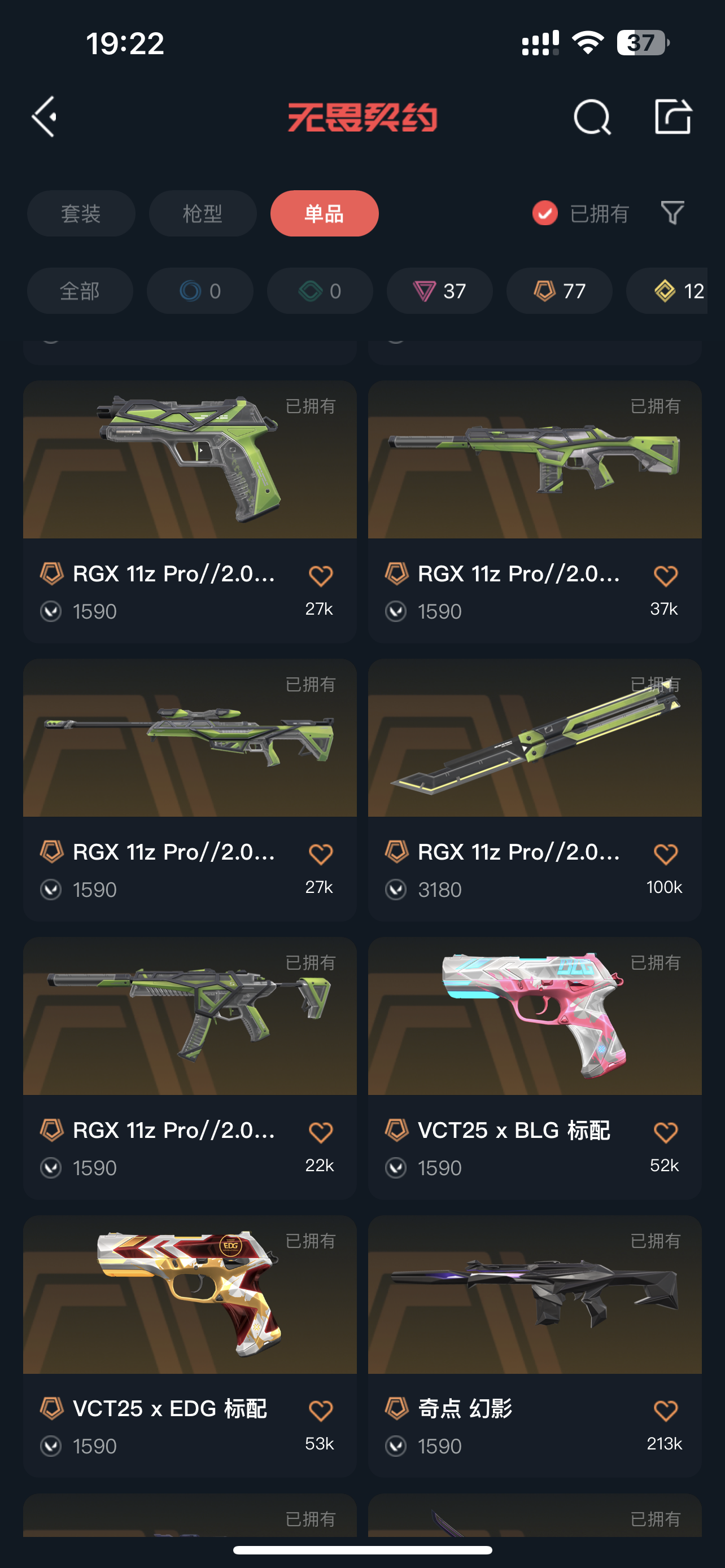Select the 单品 tab
The width and height of the screenshot is (725, 1568).
pyautogui.click(x=325, y=214)
